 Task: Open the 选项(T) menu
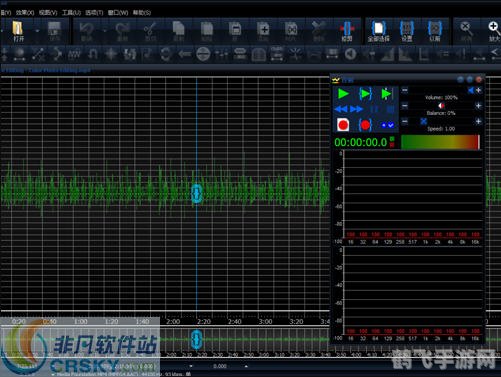pyautogui.click(x=94, y=13)
